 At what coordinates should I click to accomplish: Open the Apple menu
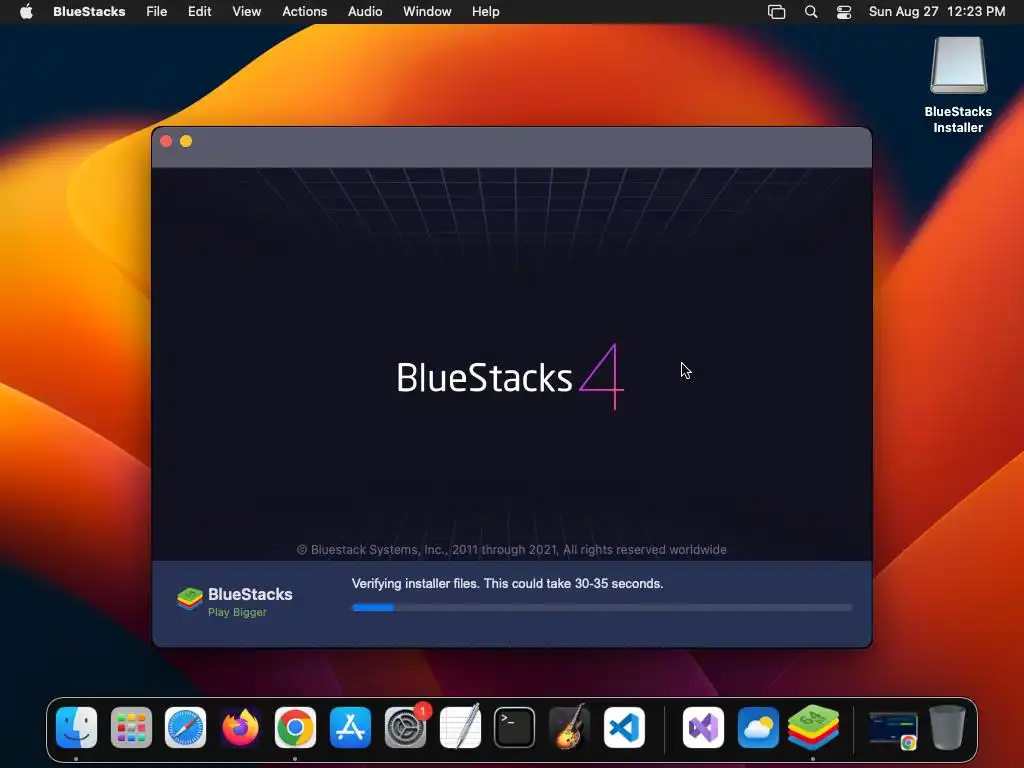click(x=26, y=12)
